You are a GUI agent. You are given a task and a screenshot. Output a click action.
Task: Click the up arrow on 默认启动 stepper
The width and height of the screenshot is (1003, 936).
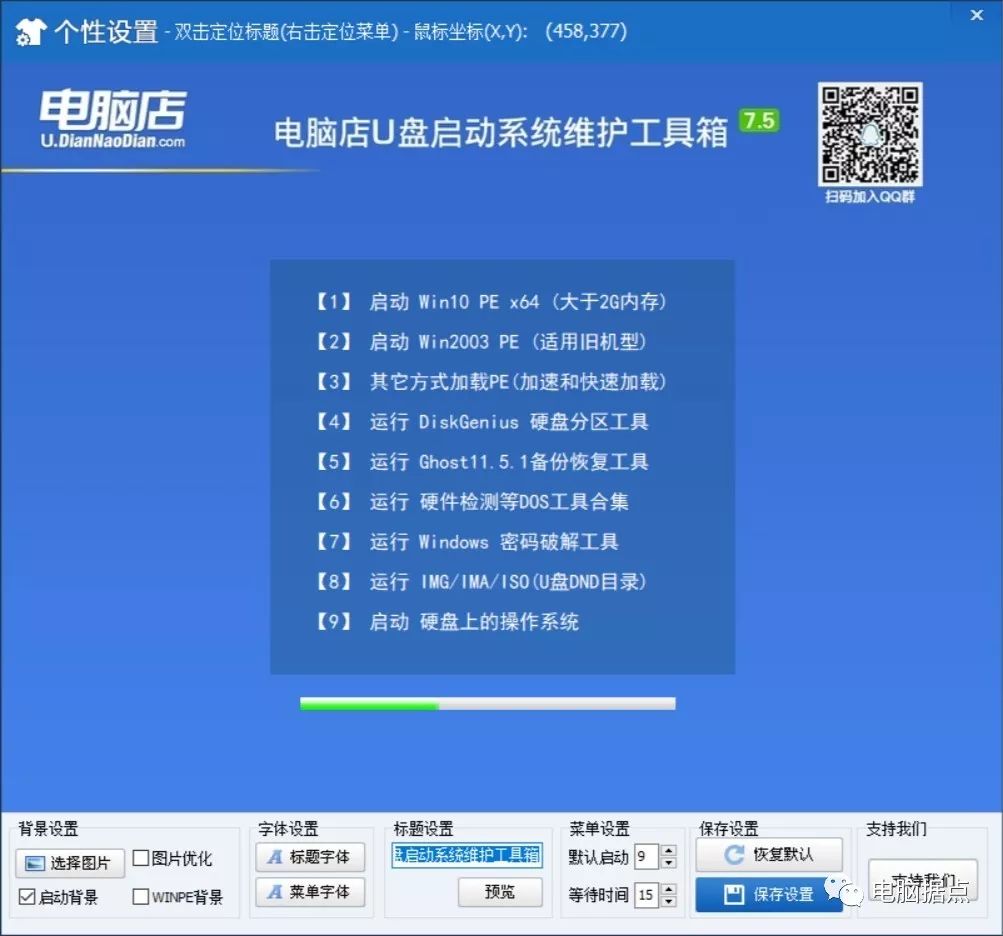pos(667,850)
